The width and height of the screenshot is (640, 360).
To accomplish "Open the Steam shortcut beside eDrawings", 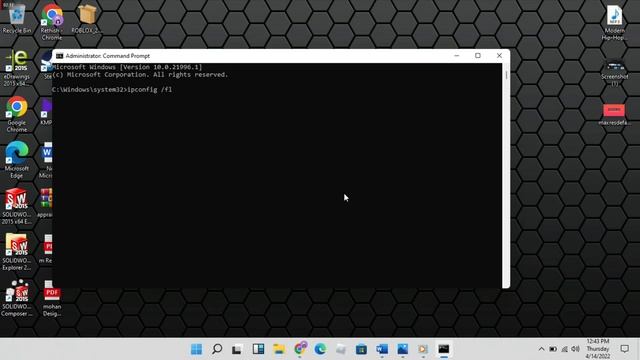I will click(x=47, y=65).
